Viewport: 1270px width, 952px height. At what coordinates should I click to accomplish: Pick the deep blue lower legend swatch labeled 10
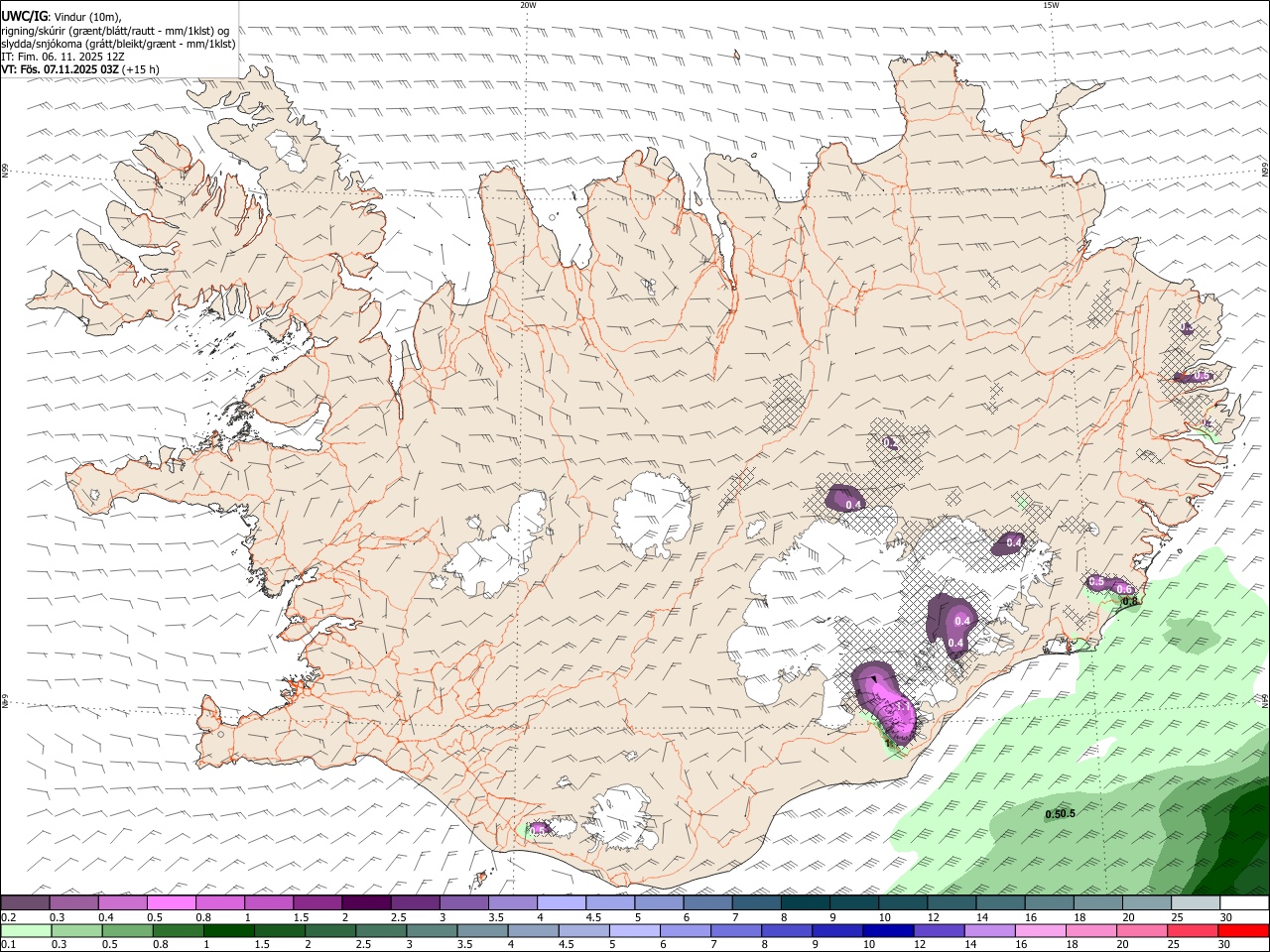[x=887, y=931]
